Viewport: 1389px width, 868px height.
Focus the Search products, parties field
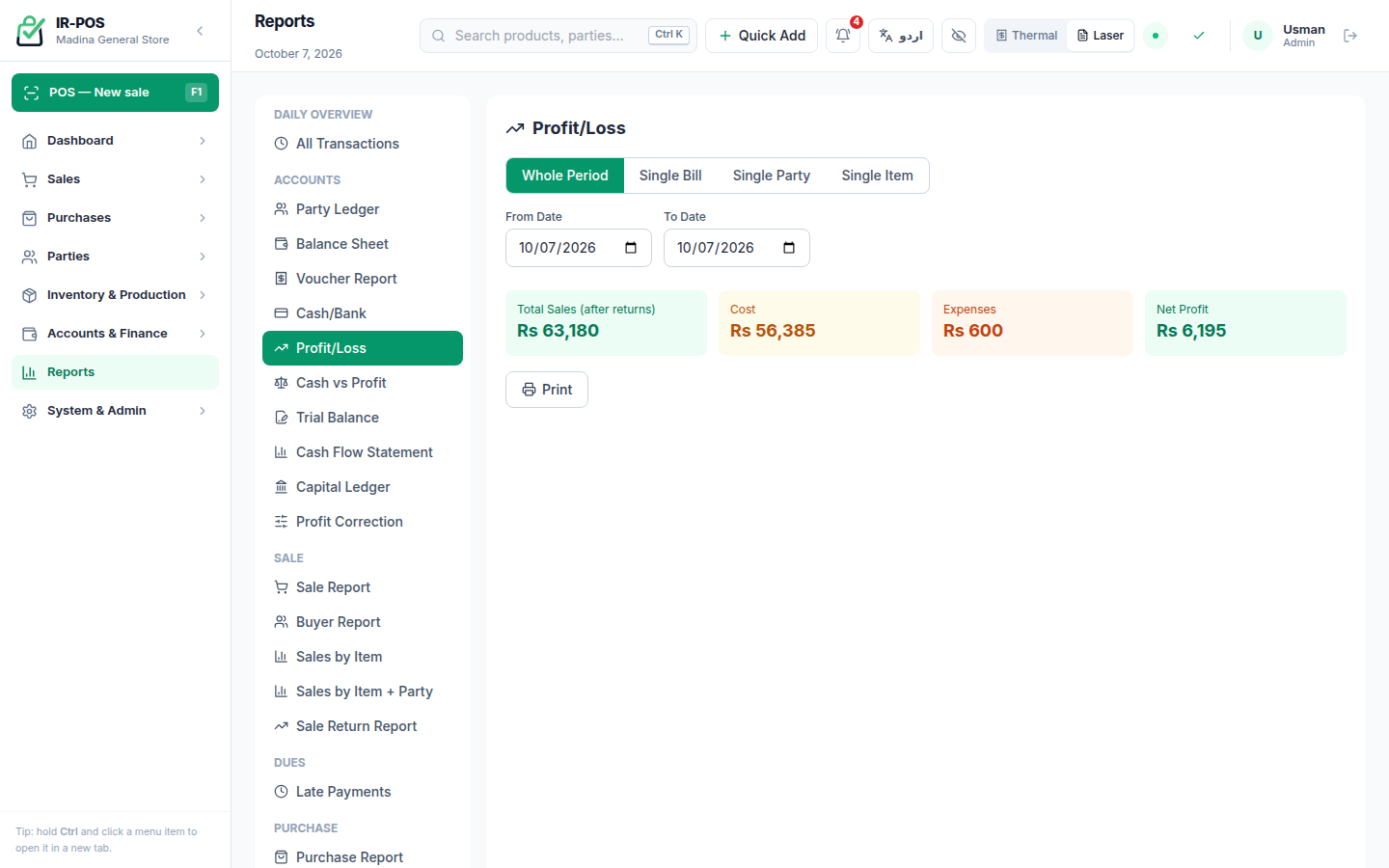(558, 36)
